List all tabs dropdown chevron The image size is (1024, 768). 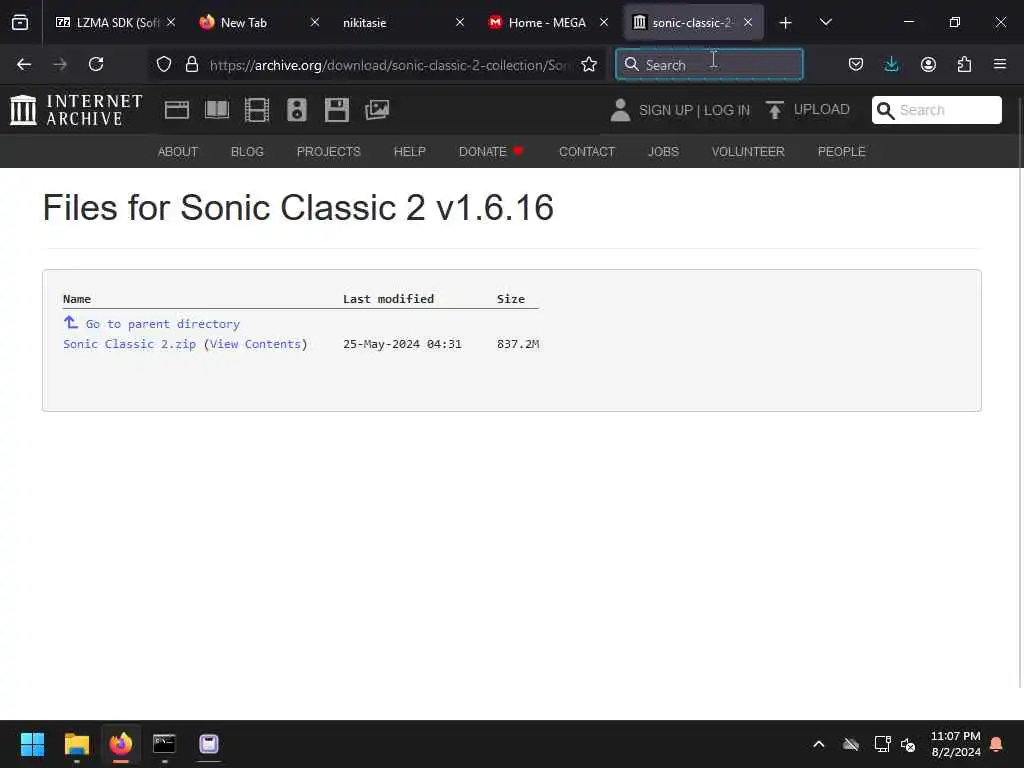[825, 22]
